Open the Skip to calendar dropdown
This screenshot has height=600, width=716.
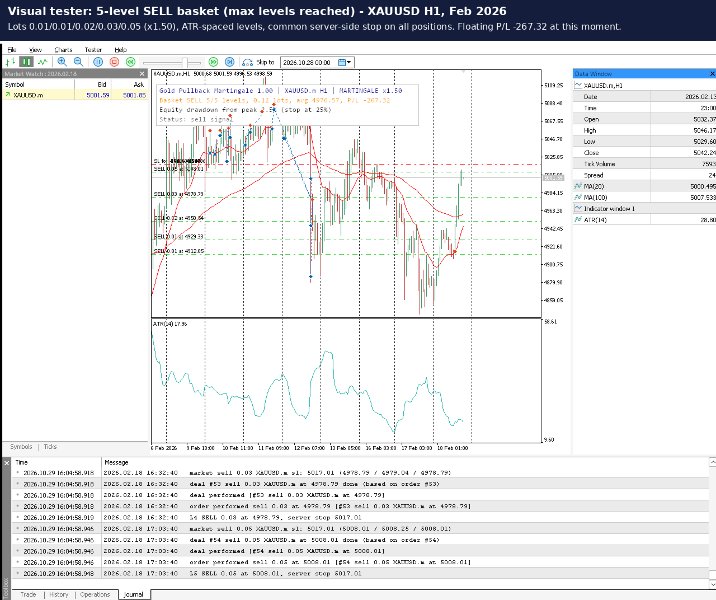(x=345, y=62)
